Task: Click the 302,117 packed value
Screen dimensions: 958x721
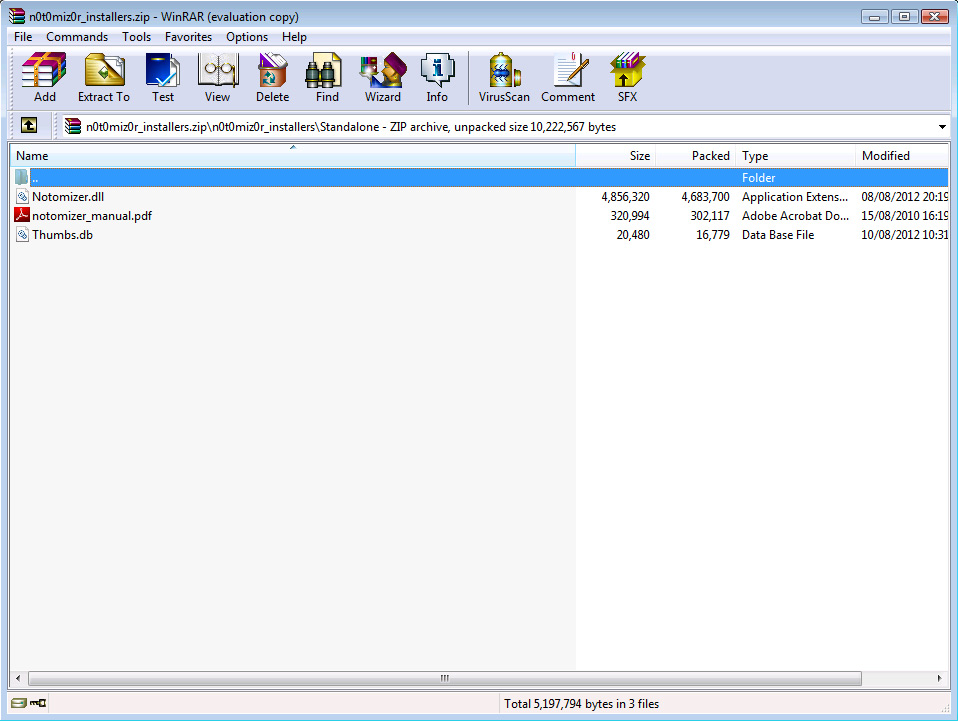Action: [x=710, y=216]
